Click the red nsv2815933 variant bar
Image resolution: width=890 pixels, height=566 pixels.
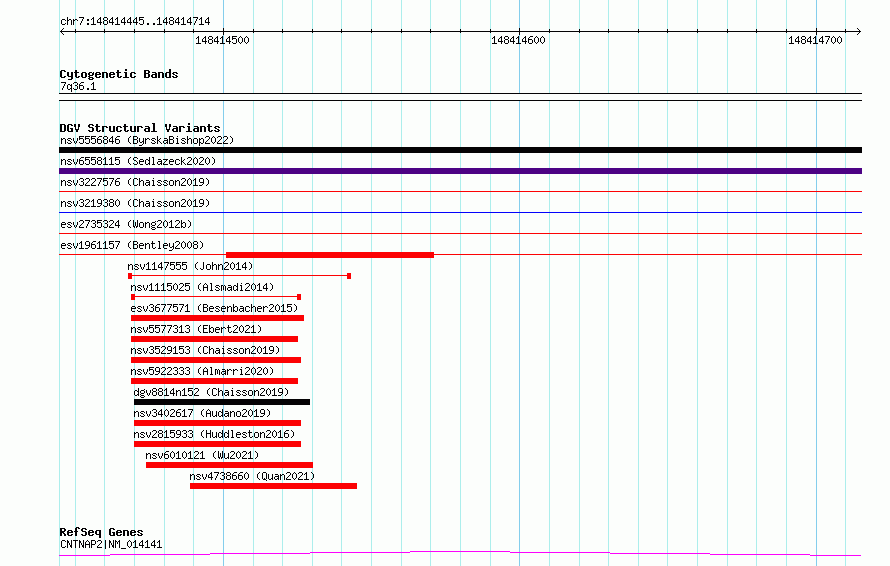[x=217, y=444]
